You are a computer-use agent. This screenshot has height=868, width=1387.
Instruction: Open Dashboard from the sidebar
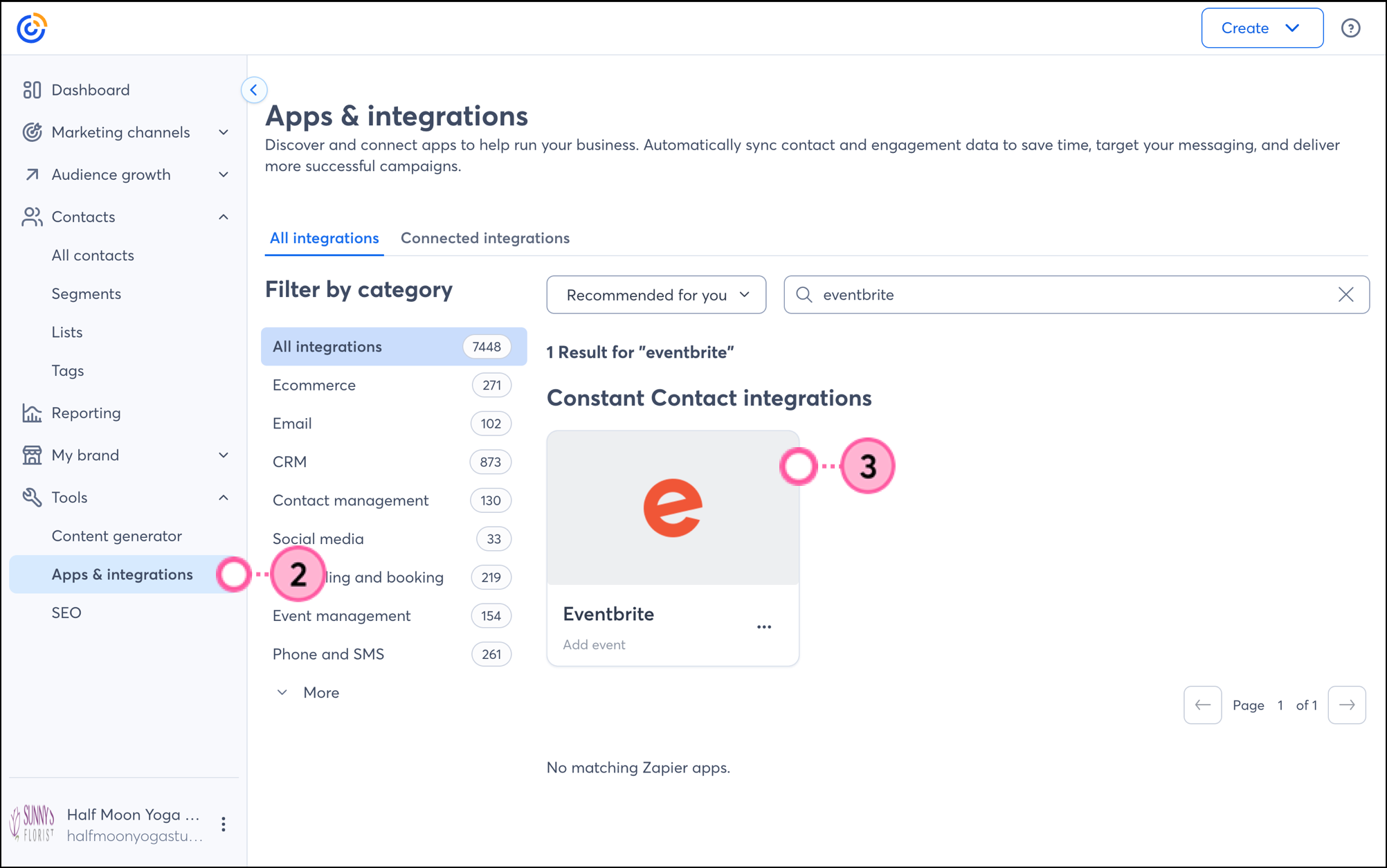pos(91,90)
